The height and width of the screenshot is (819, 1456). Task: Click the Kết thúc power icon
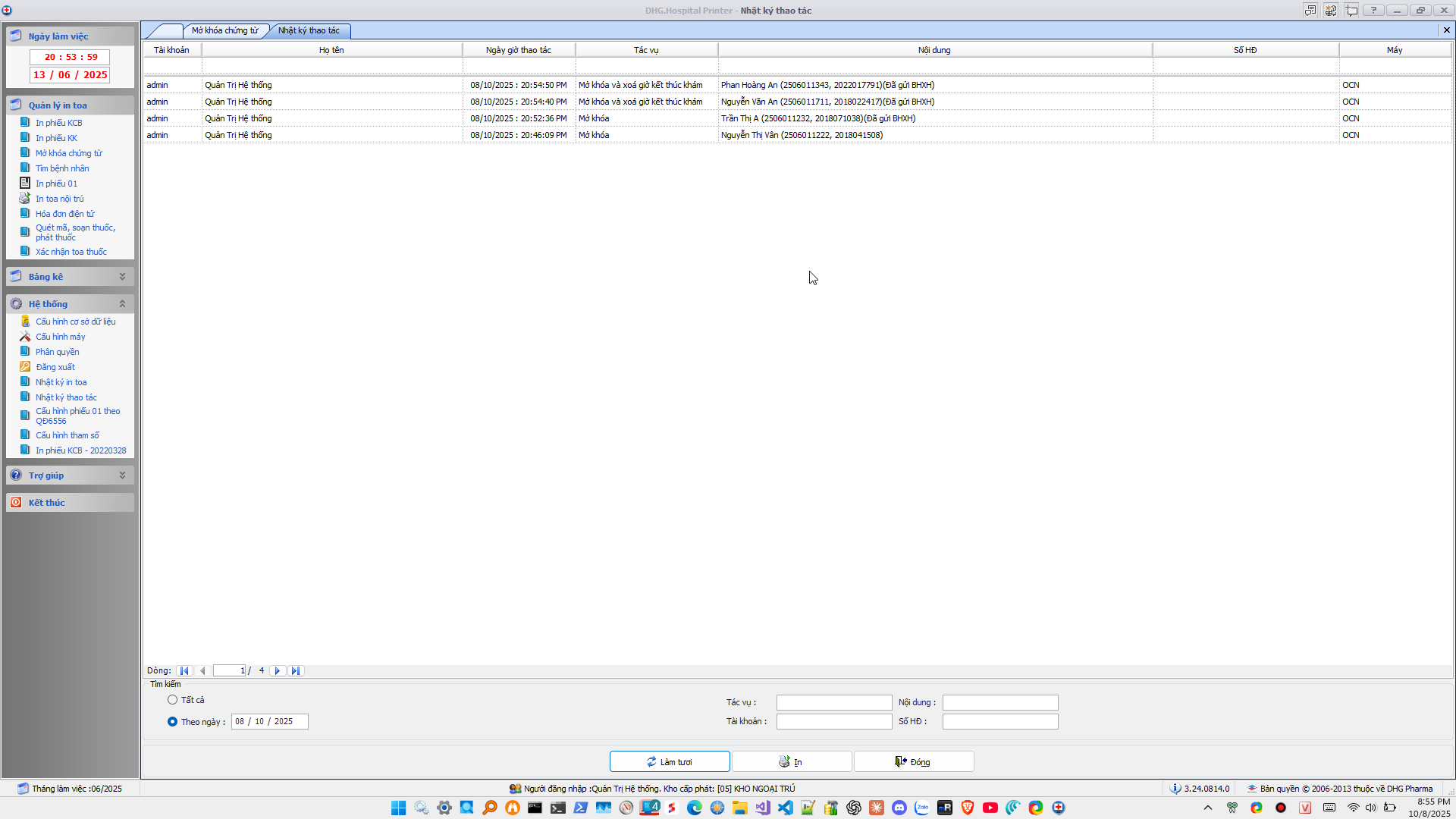16,503
